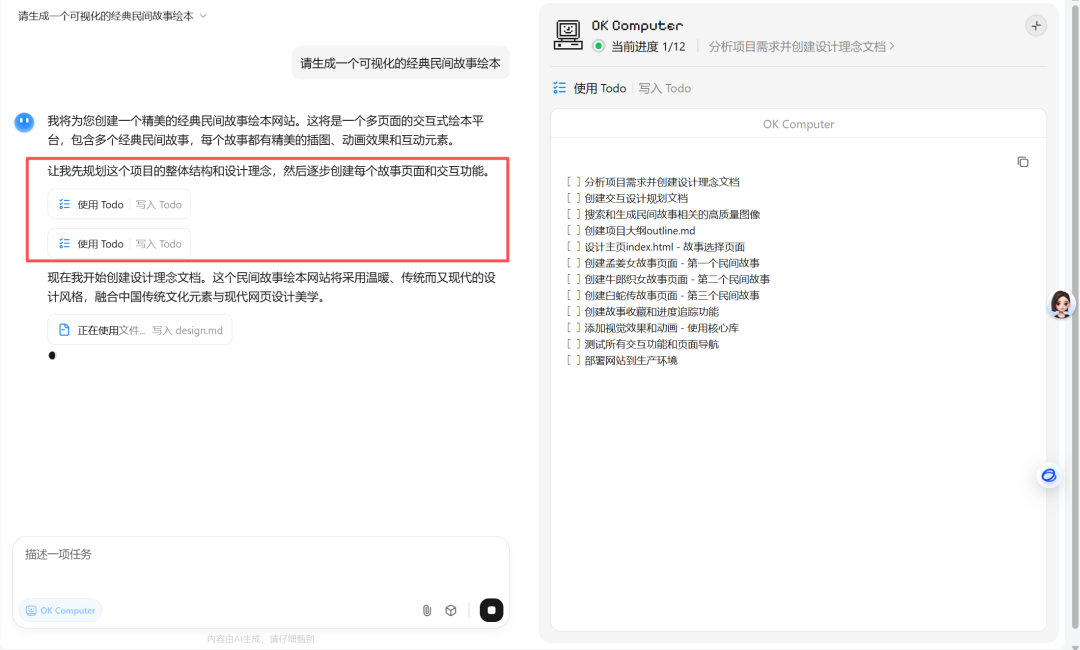Image resolution: width=1080 pixels, height=650 pixels.
Task: Switch to 写入 Todo label
Action: [664, 87]
